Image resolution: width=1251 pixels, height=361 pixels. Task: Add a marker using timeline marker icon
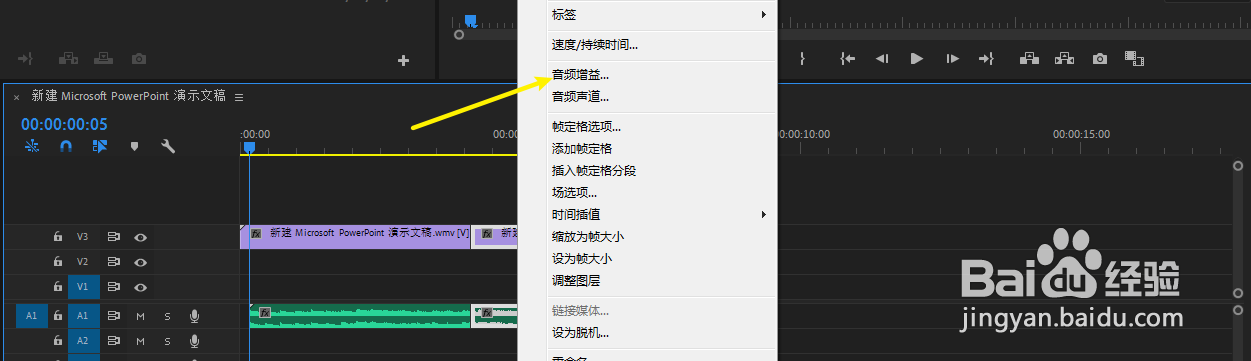pos(134,146)
